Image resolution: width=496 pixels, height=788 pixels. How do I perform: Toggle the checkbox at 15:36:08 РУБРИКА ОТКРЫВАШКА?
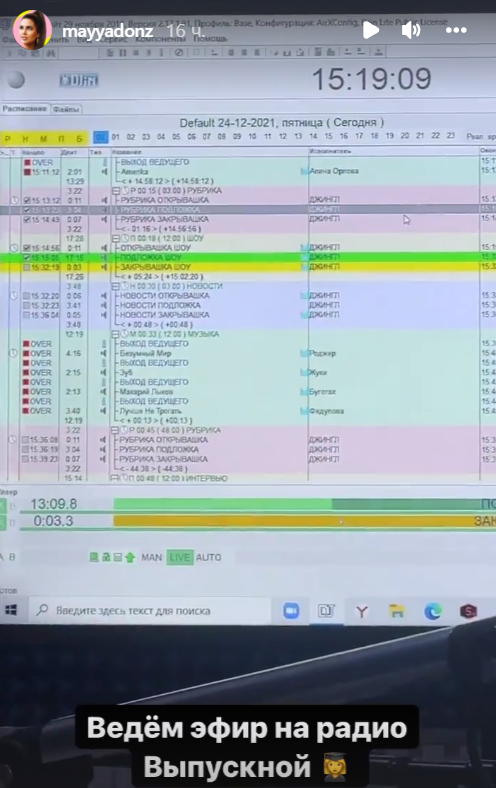pos(26,440)
